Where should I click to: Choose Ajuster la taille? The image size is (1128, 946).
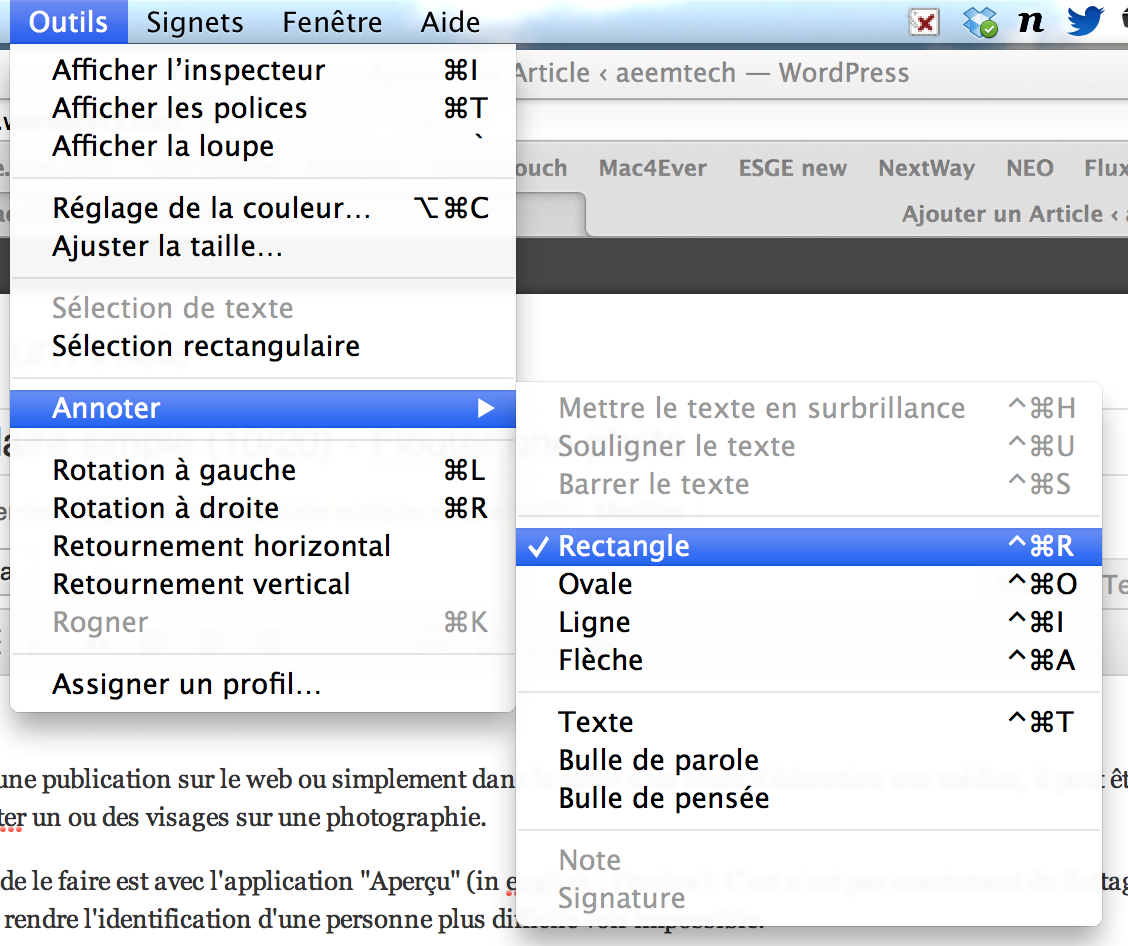coord(168,246)
